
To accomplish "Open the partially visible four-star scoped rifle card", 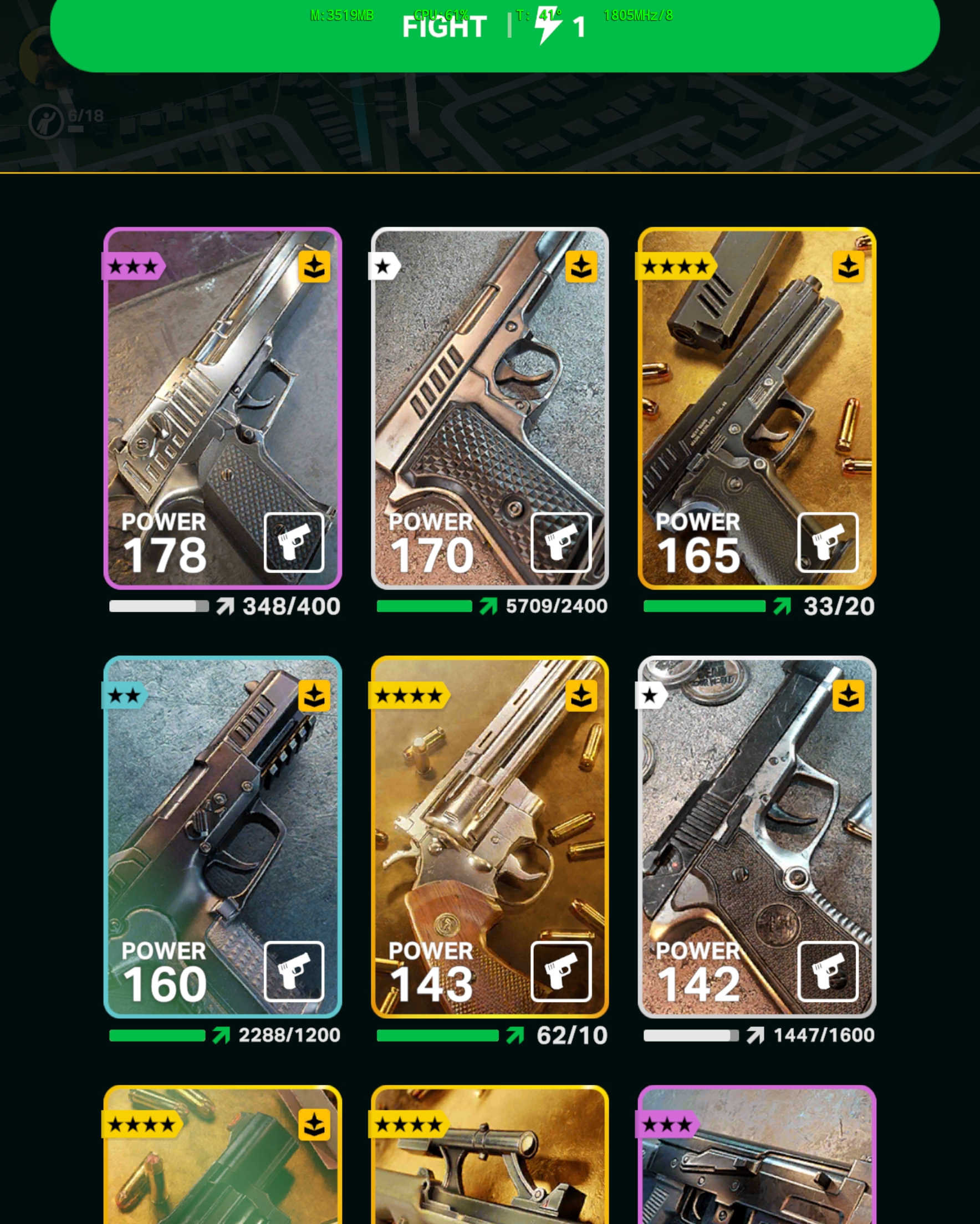I will [x=489, y=1154].
